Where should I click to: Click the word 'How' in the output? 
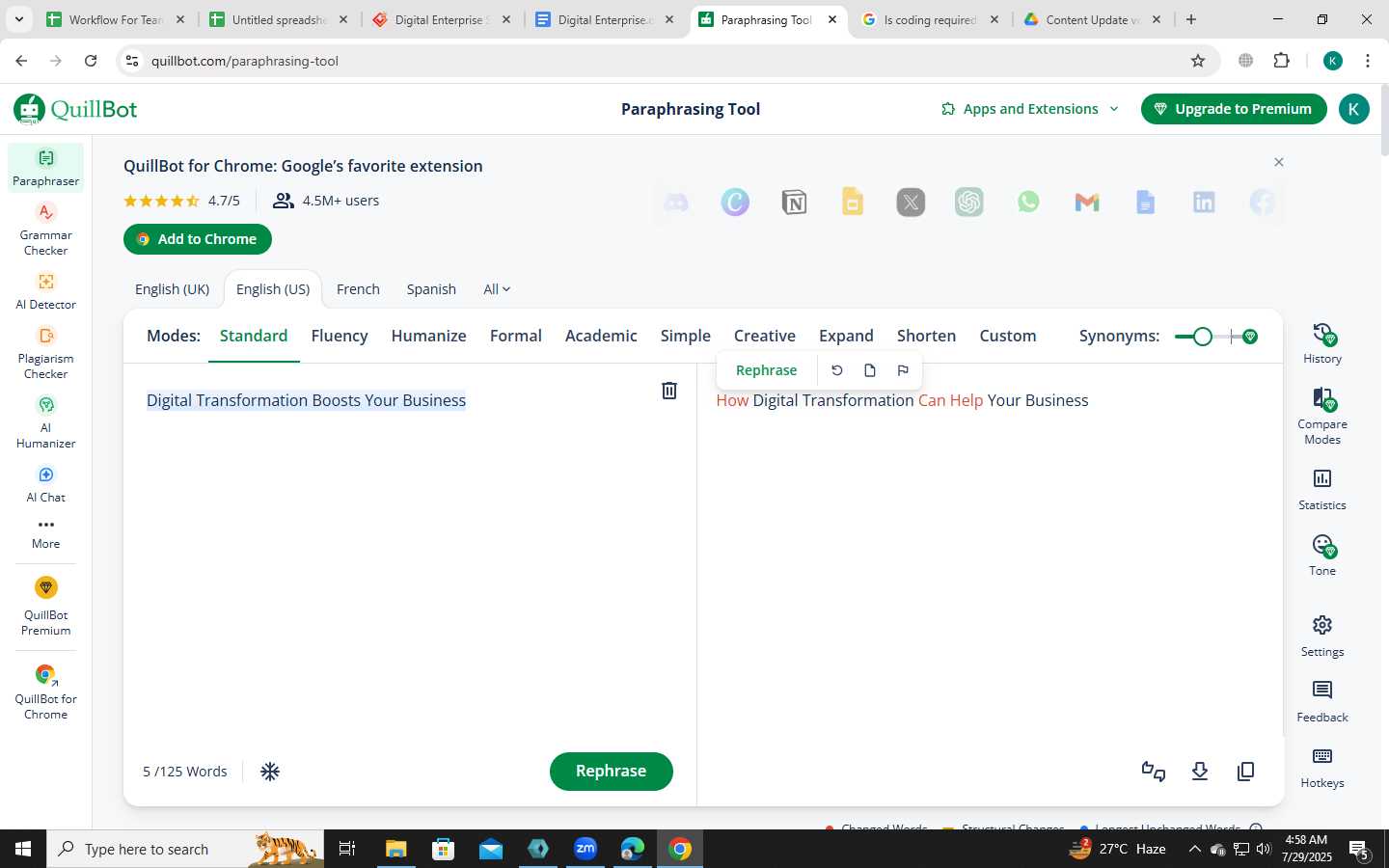(x=732, y=400)
